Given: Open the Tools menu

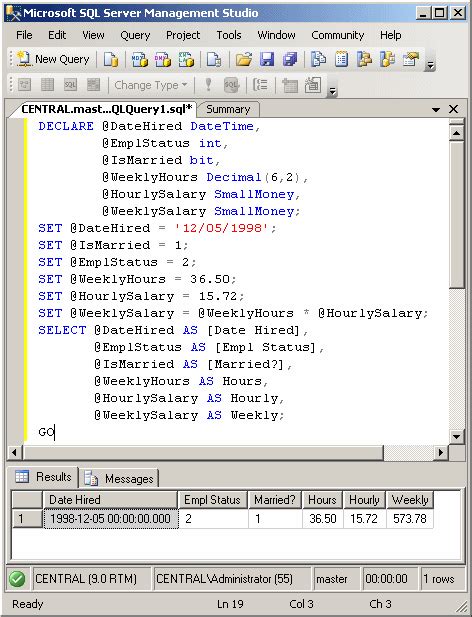Looking at the screenshot, I should pos(229,35).
